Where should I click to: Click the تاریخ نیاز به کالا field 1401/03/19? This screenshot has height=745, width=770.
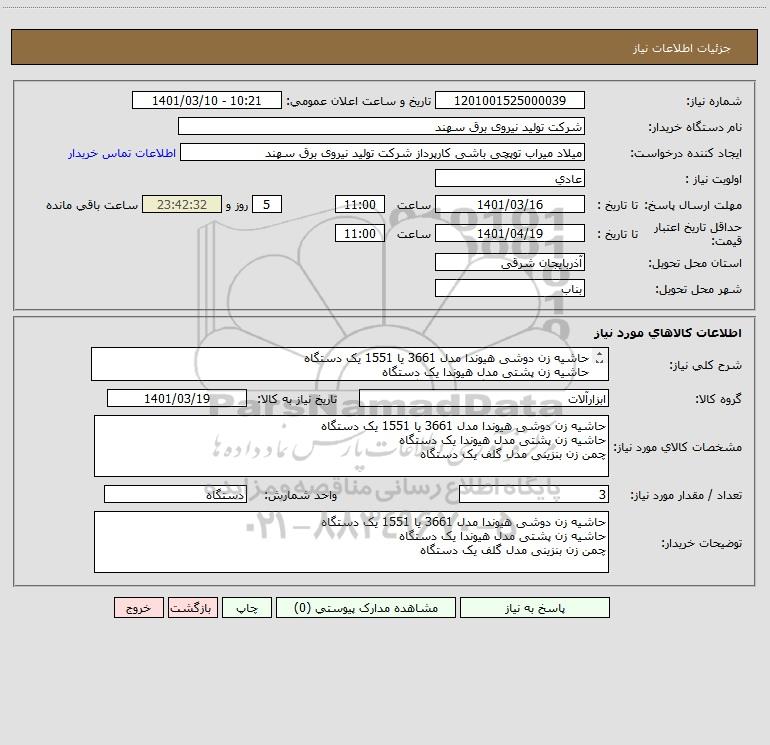click(177, 398)
